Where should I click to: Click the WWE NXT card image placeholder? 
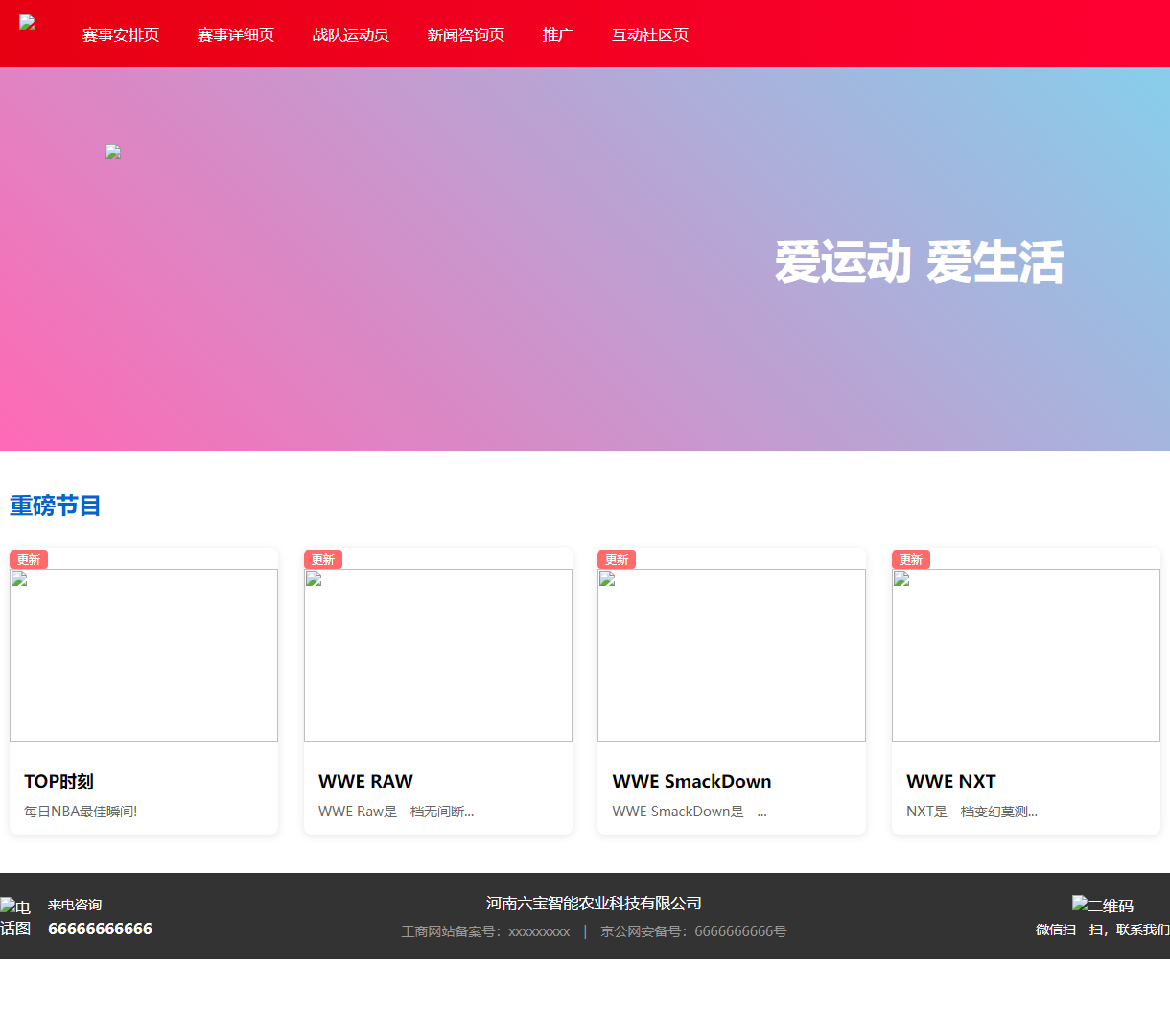coord(1025,654)
